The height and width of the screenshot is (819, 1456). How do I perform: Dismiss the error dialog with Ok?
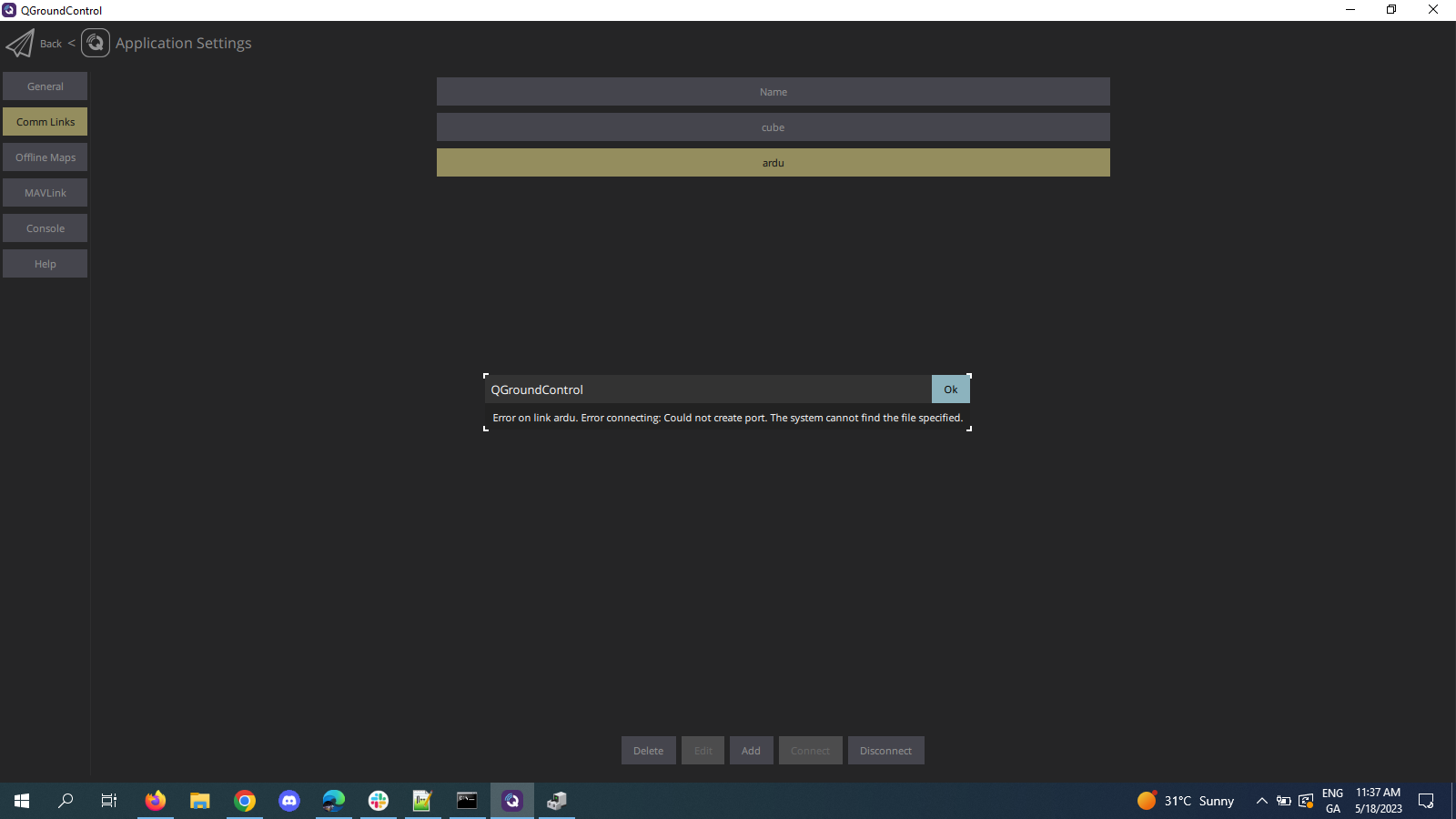(950, 389)
